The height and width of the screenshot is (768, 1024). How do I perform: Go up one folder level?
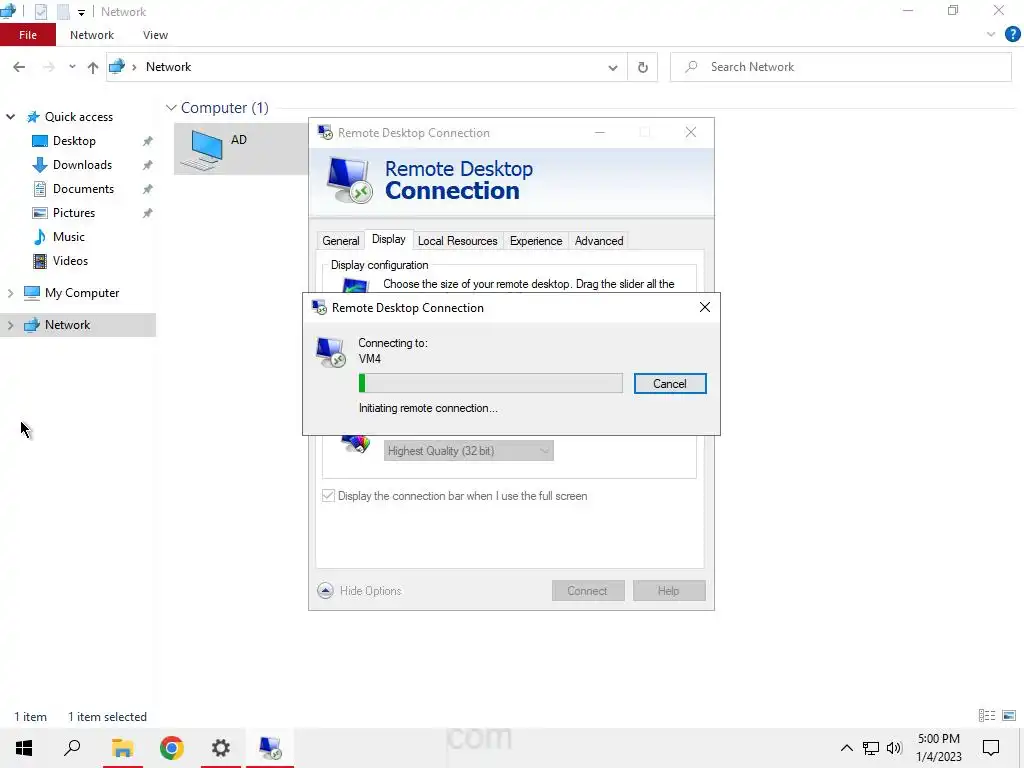click(x=93, y=67)
